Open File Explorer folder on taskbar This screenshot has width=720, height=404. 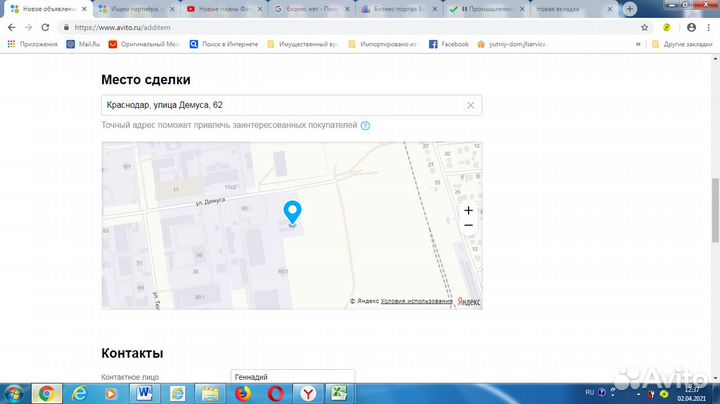coord(210,393)
